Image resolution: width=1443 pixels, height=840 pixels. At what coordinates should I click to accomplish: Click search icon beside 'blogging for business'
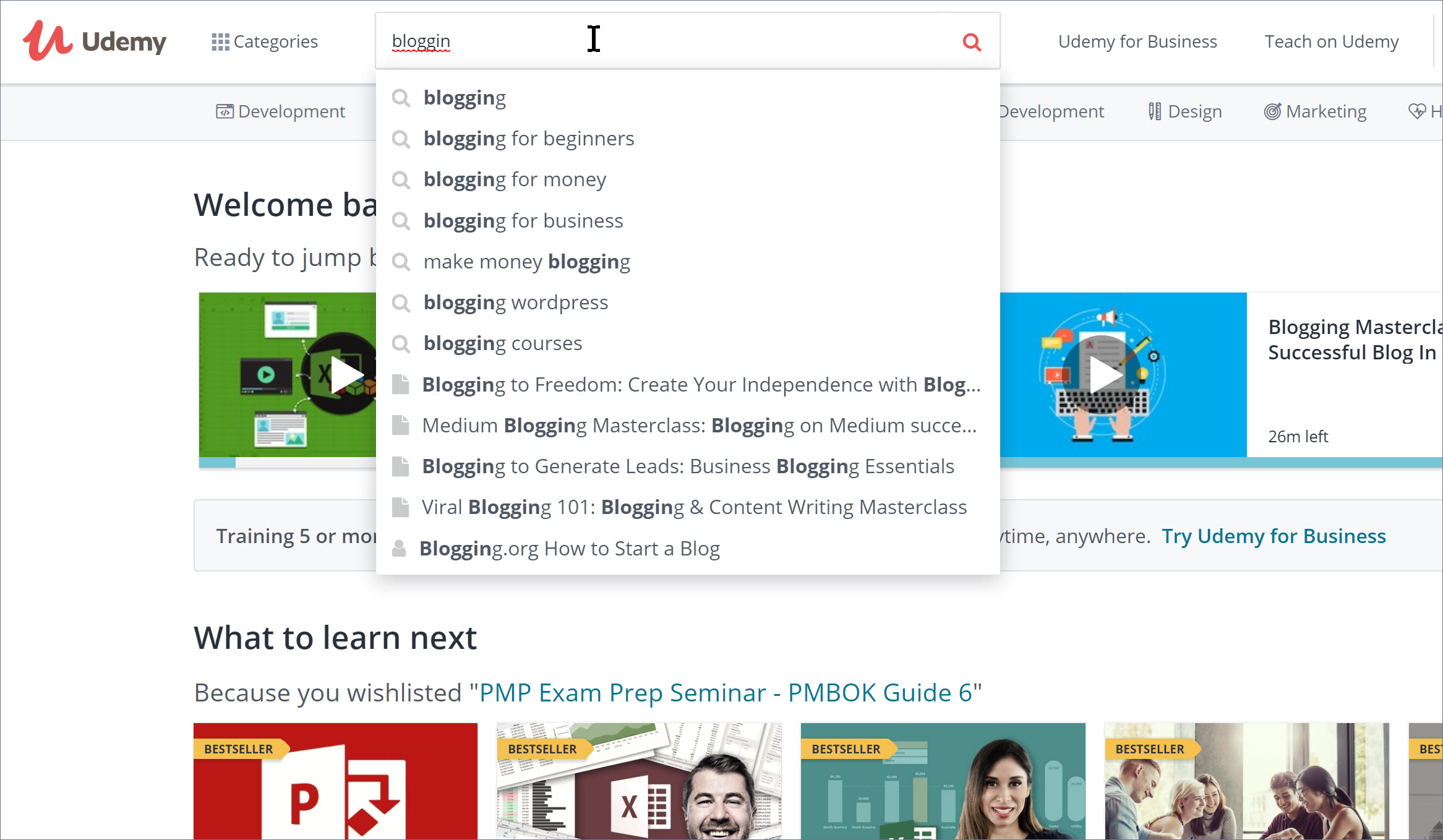(x=401, y=221)
